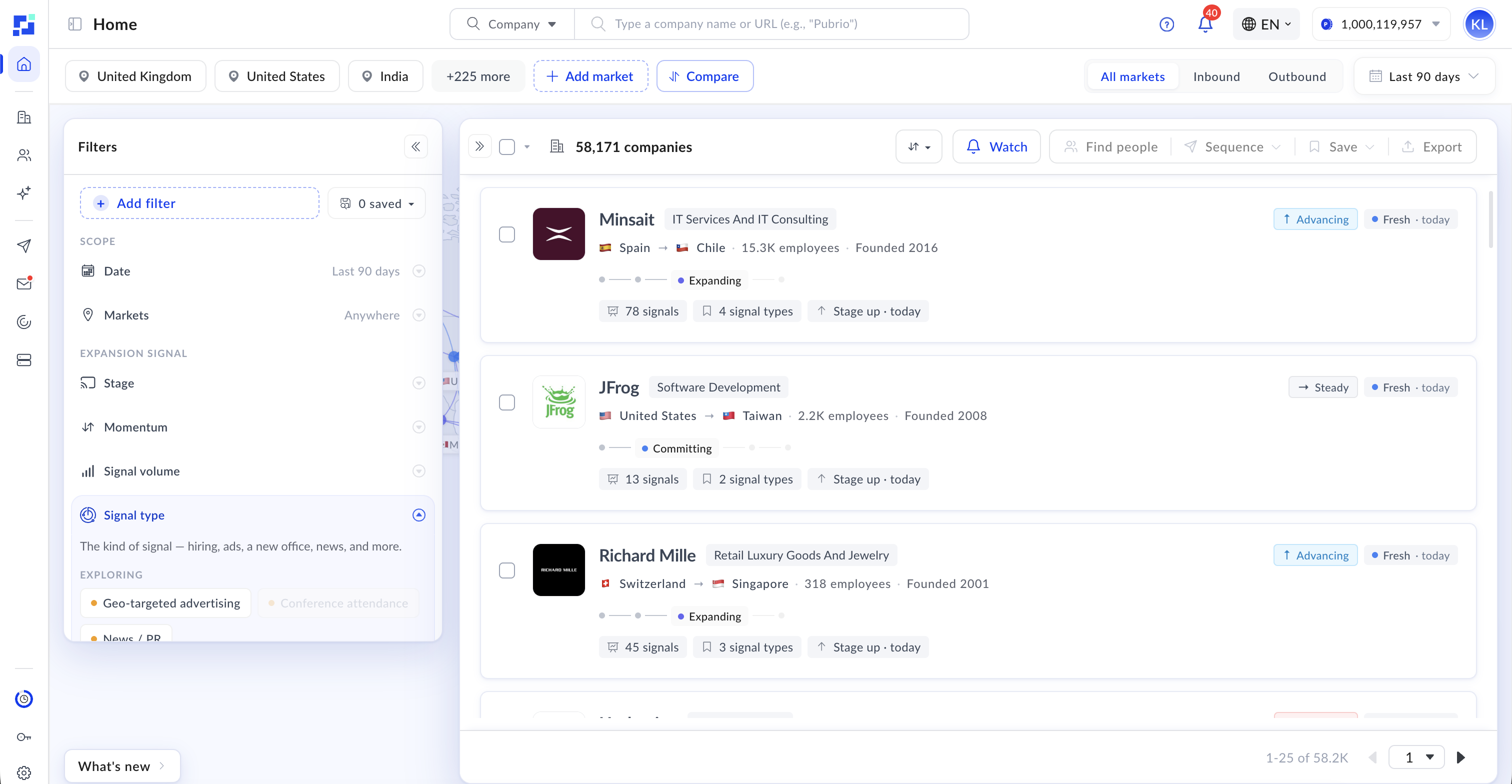Click the Minsait company logo

coord(559,233)
